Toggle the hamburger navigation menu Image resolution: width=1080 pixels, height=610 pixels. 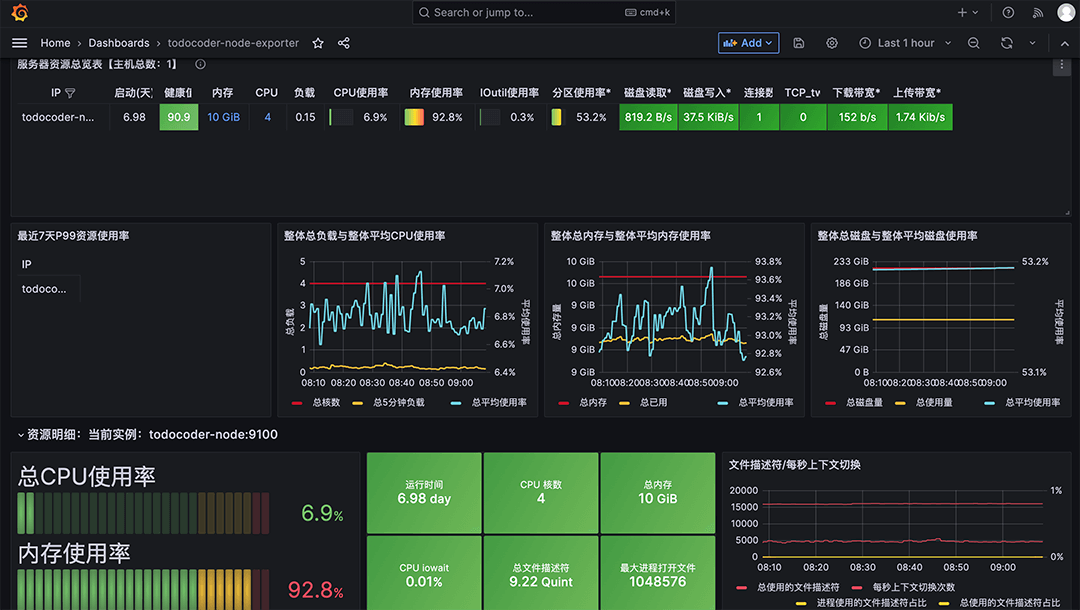tap(19, 43)
